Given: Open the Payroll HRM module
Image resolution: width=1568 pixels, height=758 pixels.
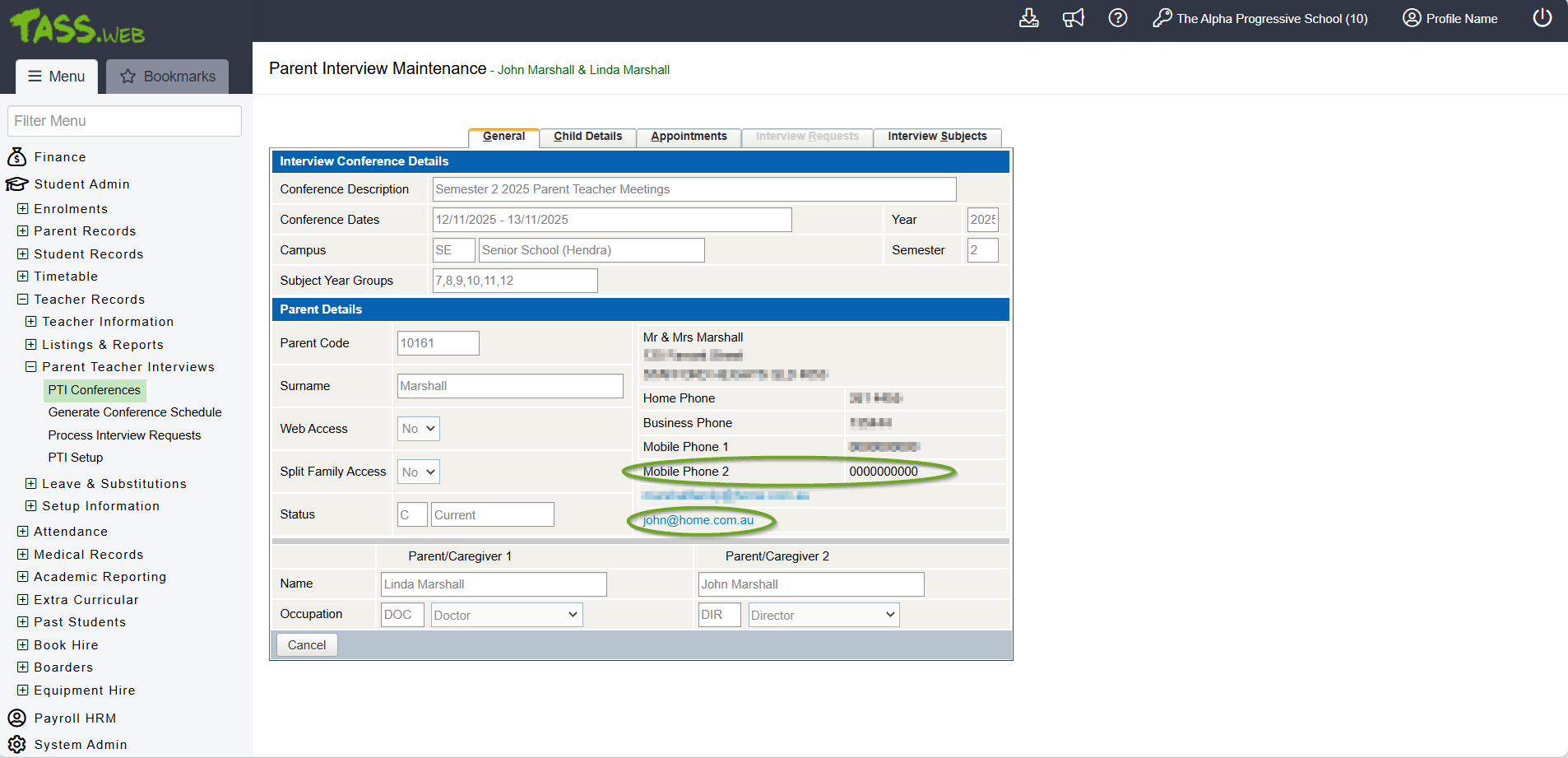Looking at the screenshot, I should pos(74,718).
